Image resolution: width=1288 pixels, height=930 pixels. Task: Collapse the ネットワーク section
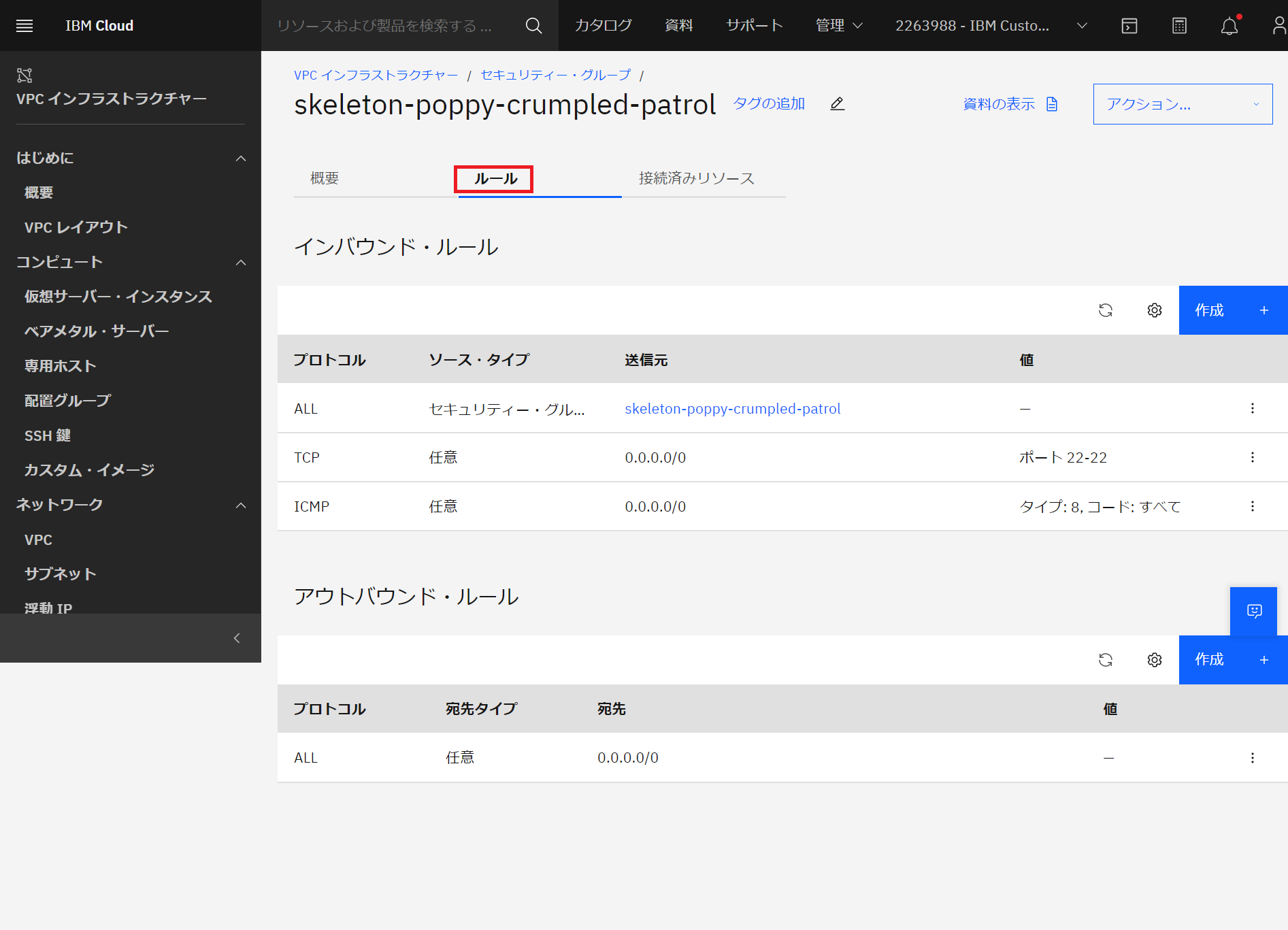tap(241, 505)
